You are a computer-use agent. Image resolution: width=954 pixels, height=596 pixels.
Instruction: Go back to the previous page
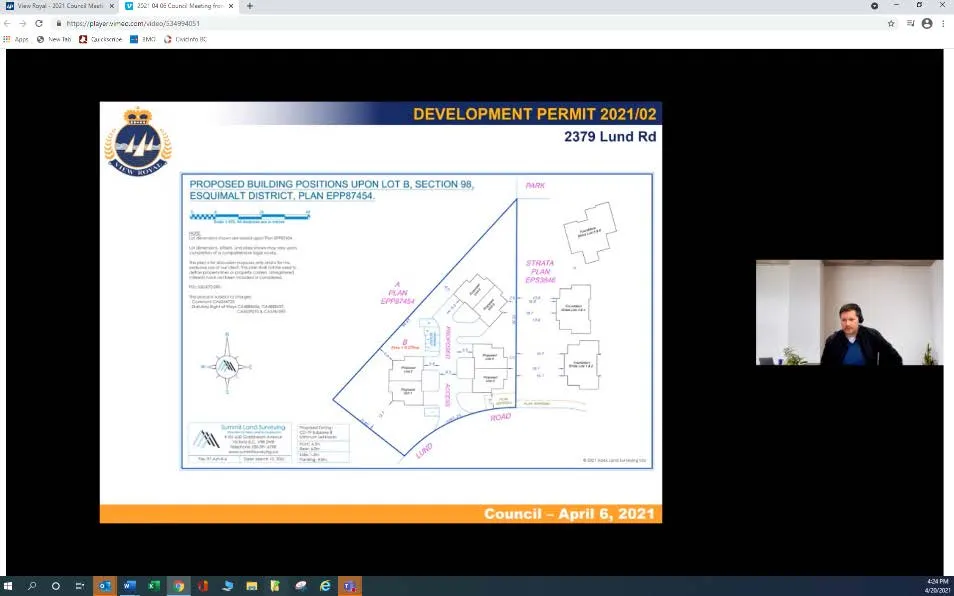tap(7, 23)
